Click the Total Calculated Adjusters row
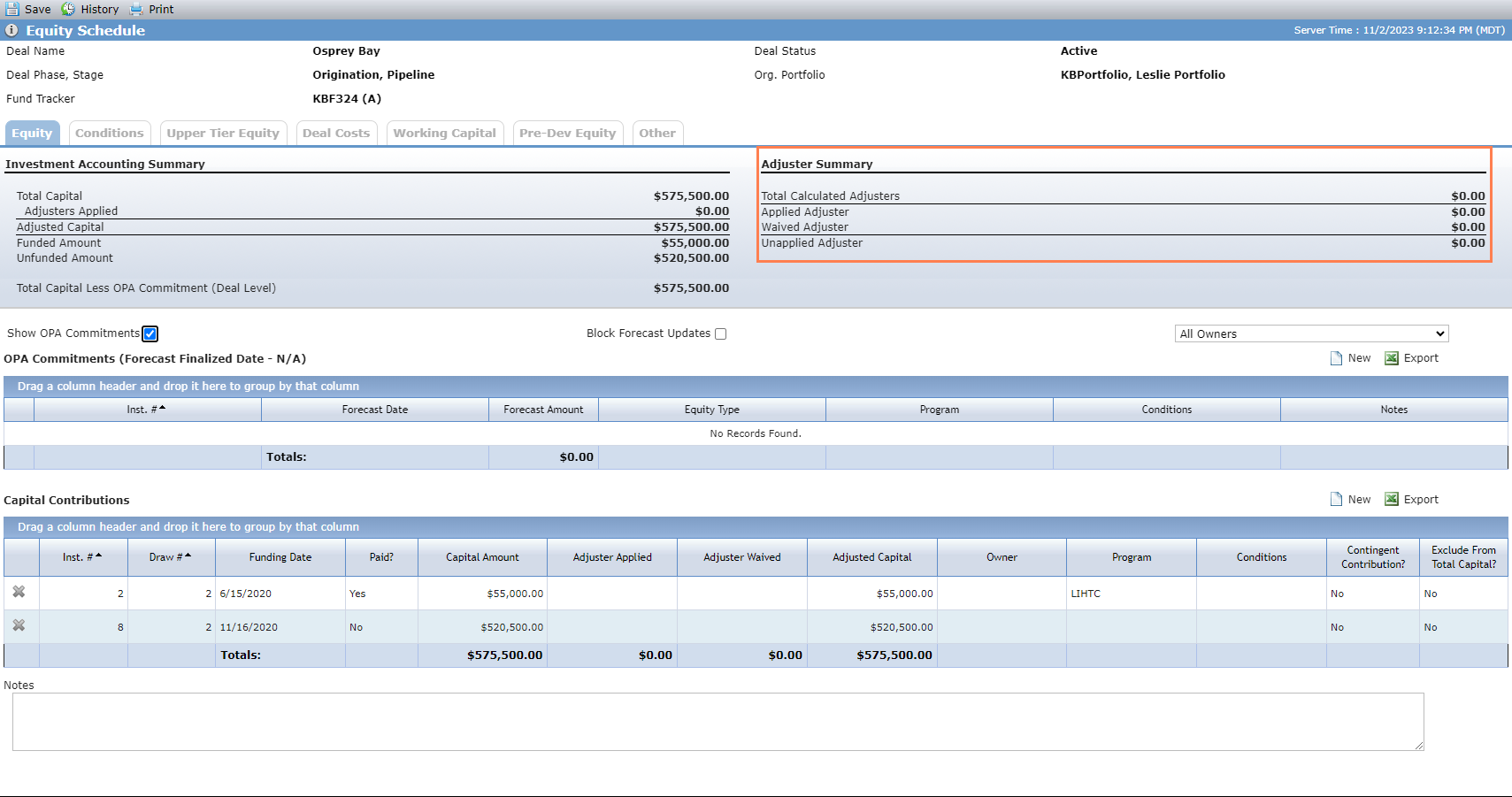The width and height of the screenshot is (1512, 797). point(1124,196)
